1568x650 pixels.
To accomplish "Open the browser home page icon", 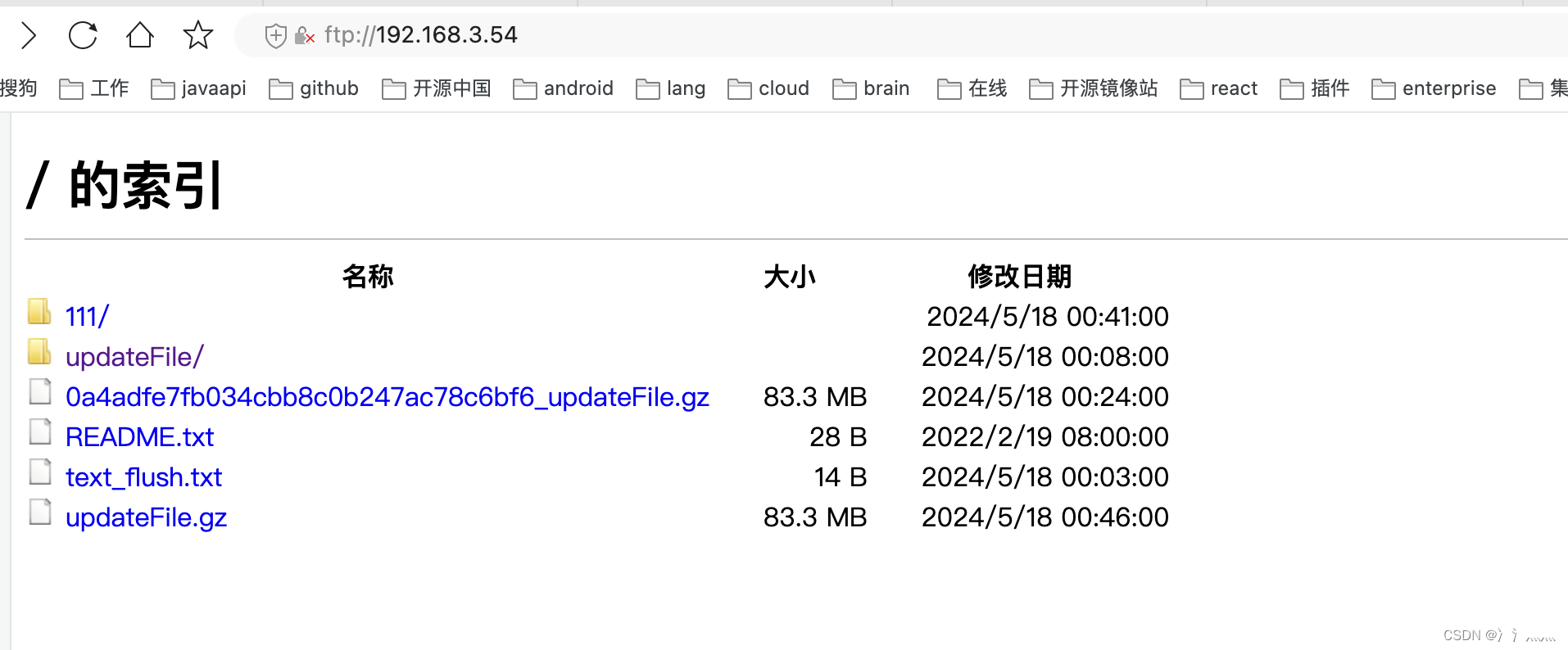I will [139, 36].
